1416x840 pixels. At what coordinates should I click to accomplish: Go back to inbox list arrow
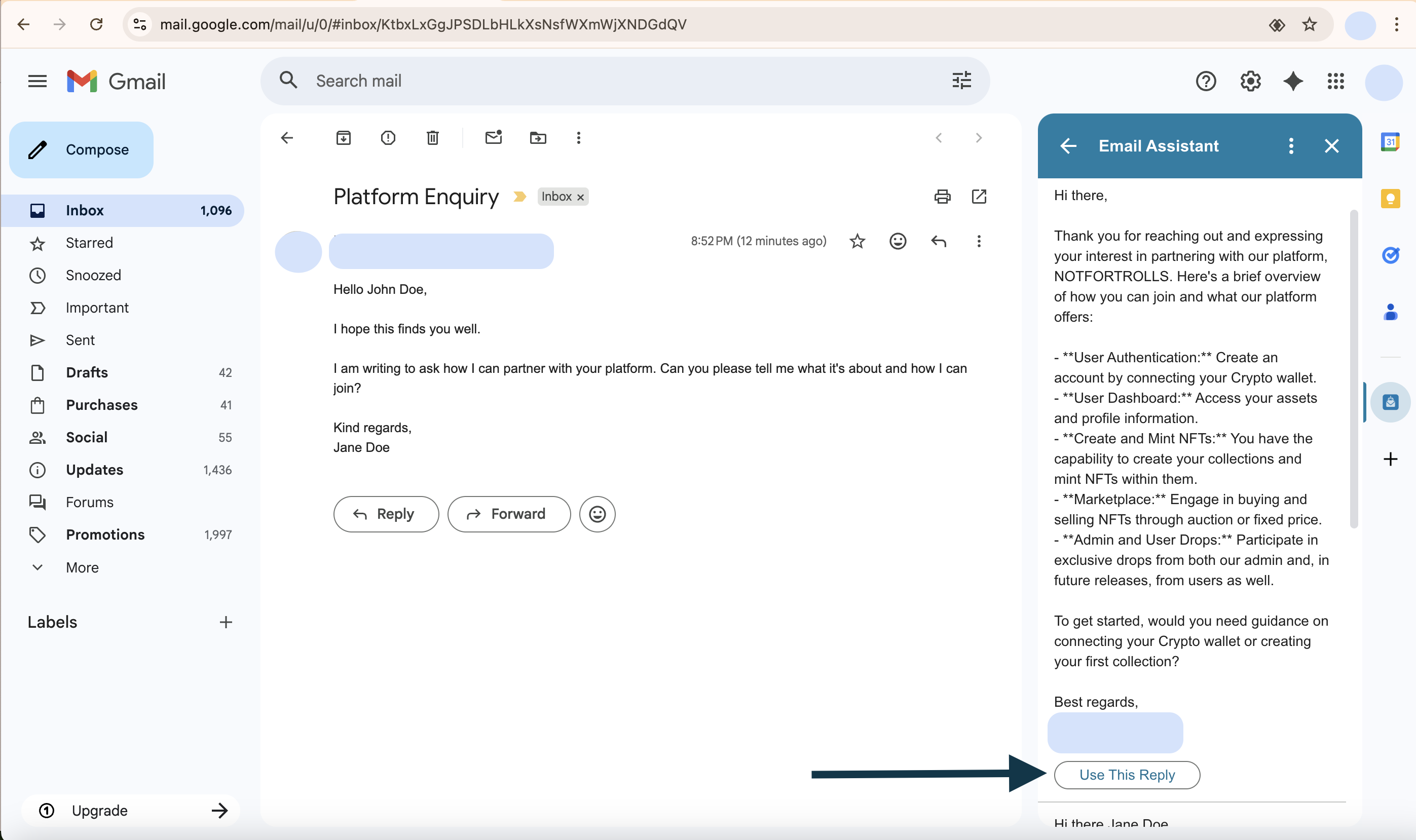pos(287,137)
